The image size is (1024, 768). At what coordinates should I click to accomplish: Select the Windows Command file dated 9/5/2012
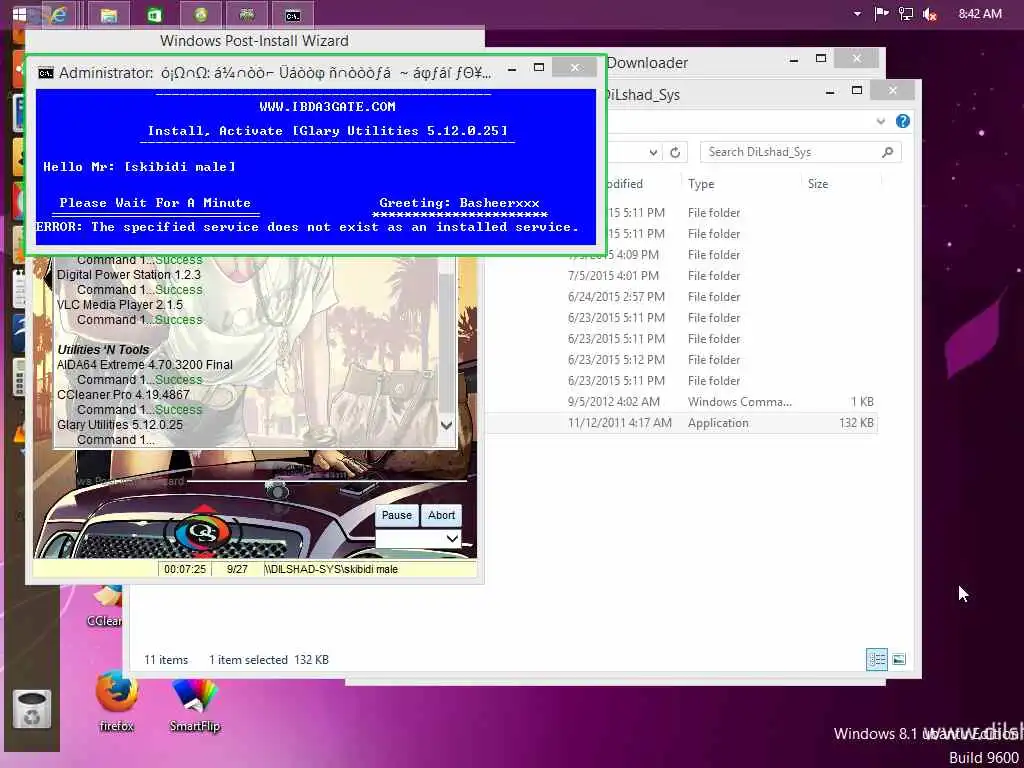coord(682,402)
